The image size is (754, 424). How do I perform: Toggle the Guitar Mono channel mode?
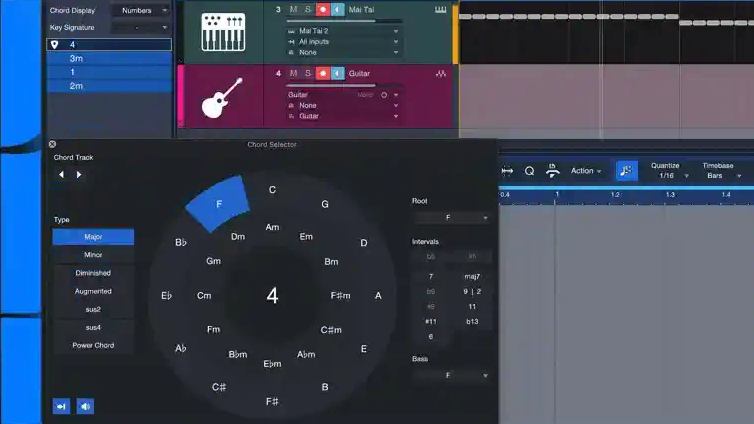click(x=384, y=95)
